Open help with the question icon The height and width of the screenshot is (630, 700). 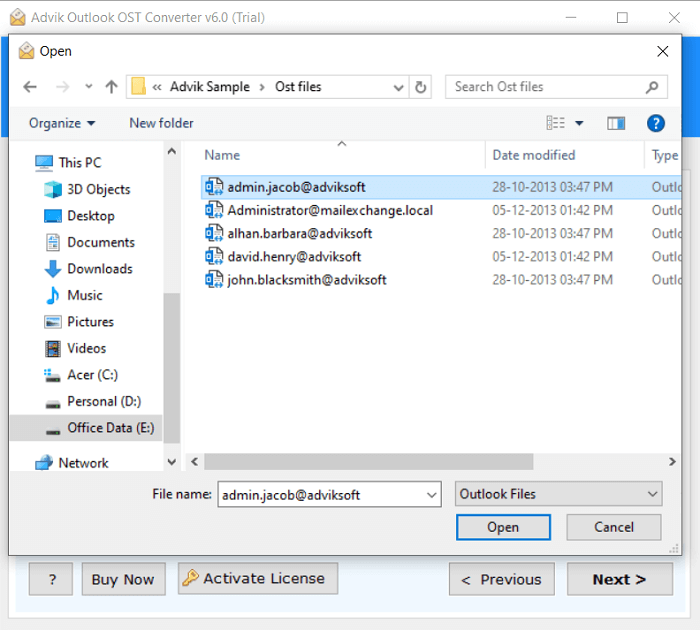656,123
